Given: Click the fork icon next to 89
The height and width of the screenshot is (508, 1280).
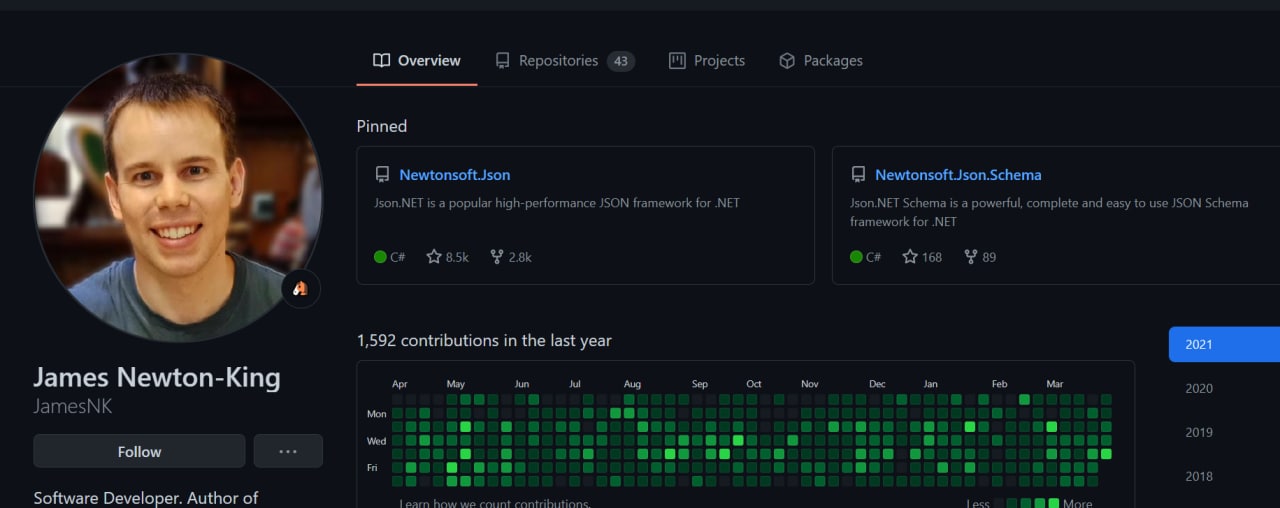Looking at the screenshot, I should coord(971,257).
